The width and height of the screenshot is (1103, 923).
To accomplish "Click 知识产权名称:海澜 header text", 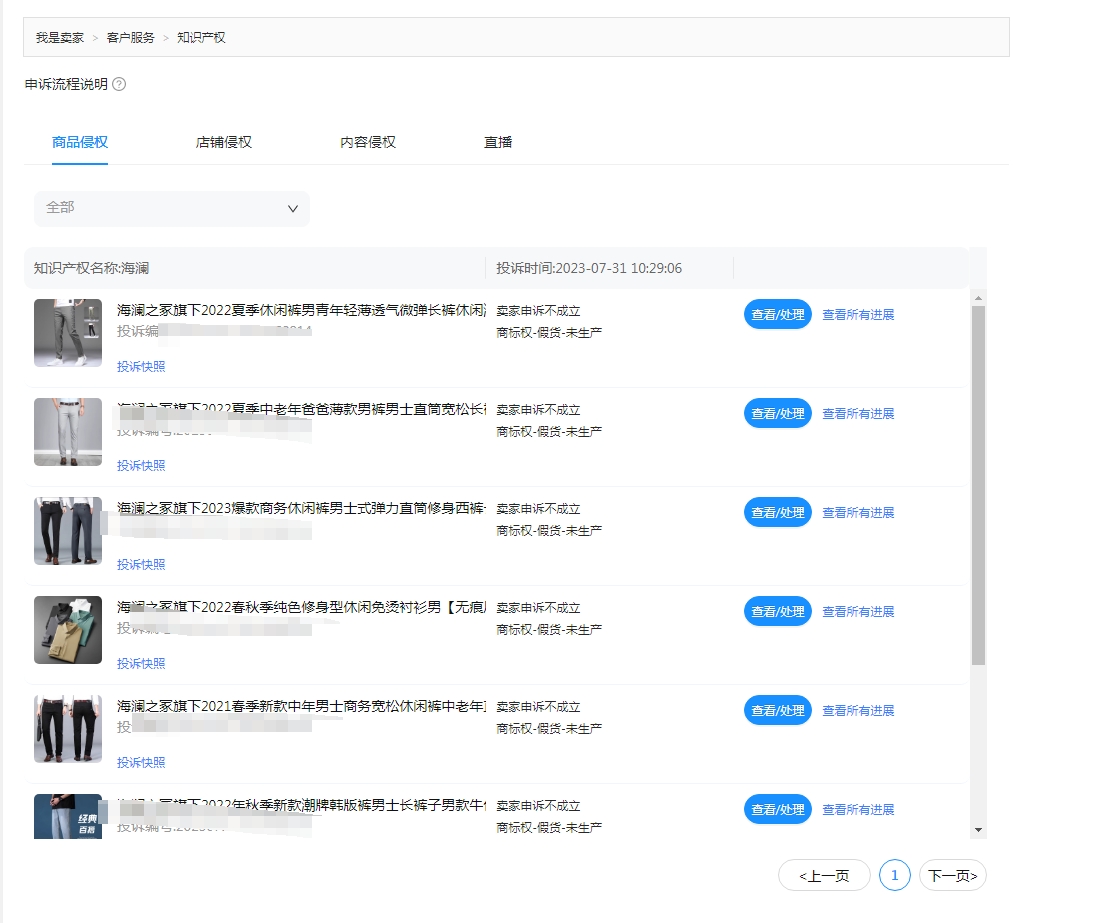I will tap(91, 268).
